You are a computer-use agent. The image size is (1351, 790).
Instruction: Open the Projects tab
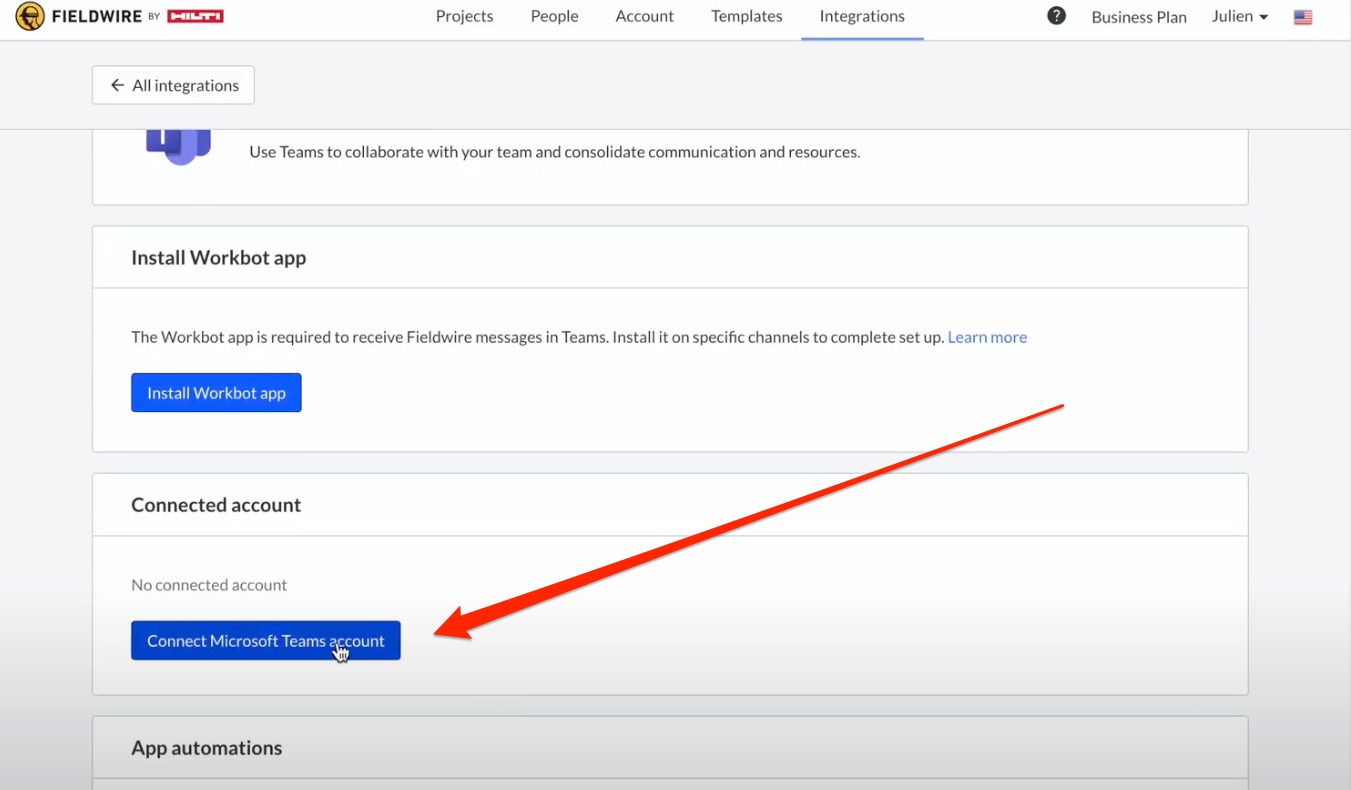(x=465, y=16)
